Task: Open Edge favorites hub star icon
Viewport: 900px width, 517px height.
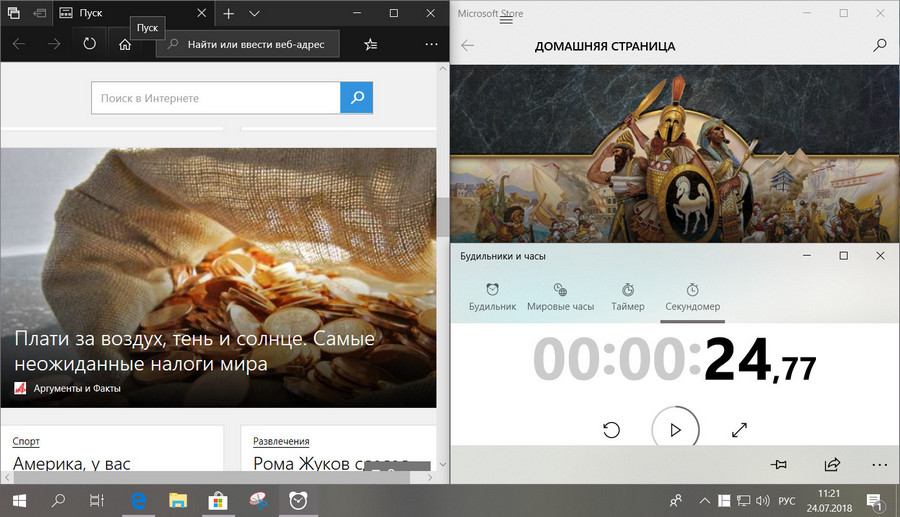Action: [x=371, y=44]
